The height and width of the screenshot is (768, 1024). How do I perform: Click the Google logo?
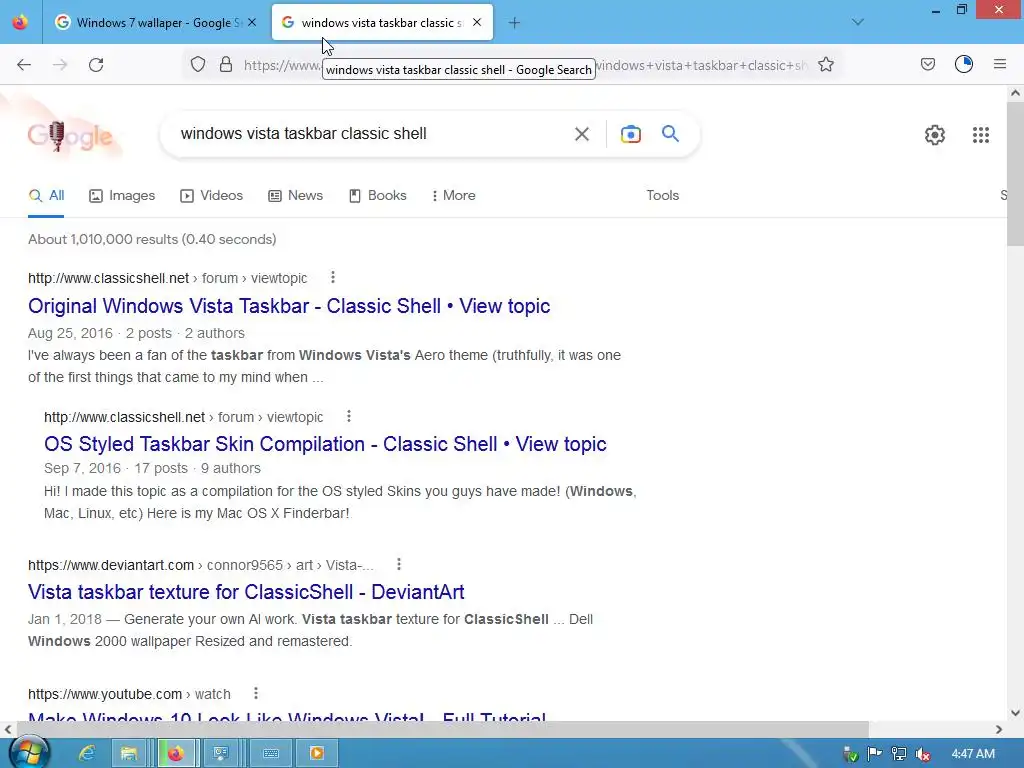[70, 135]
